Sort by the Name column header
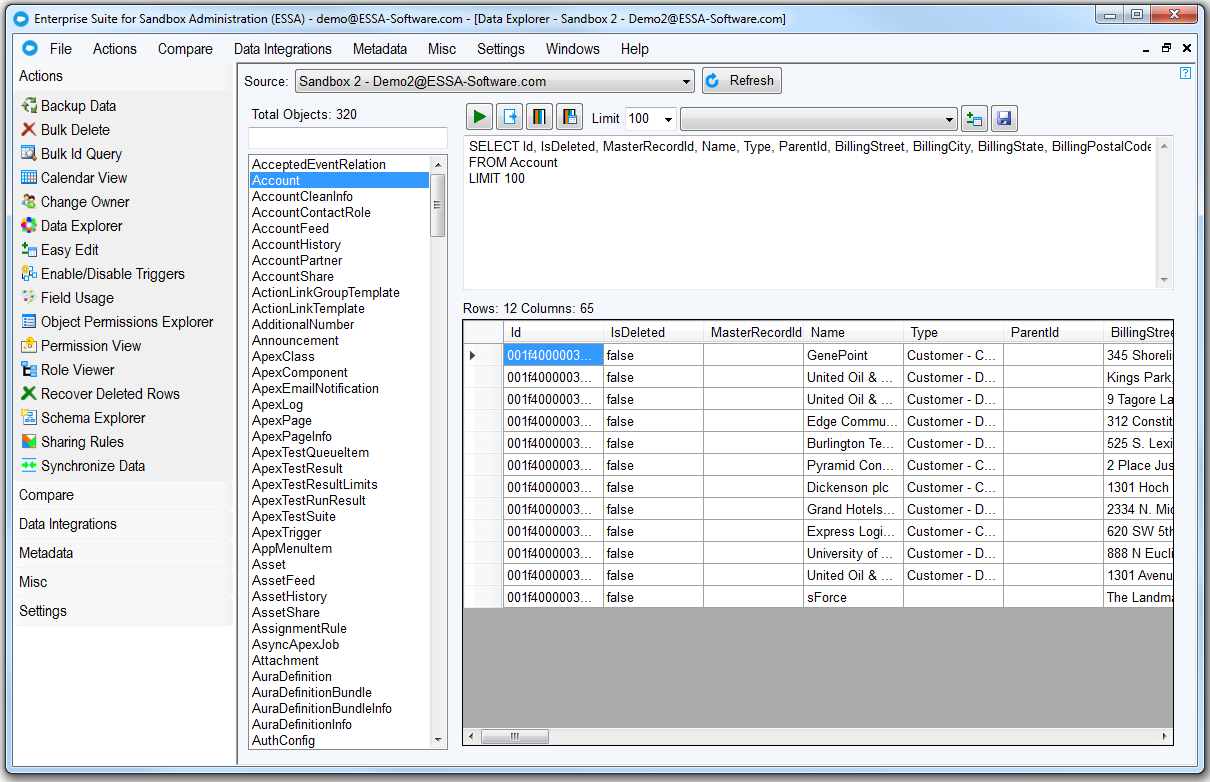The image size is (1210, 782). pyautogui.click(x=853, y=332)
